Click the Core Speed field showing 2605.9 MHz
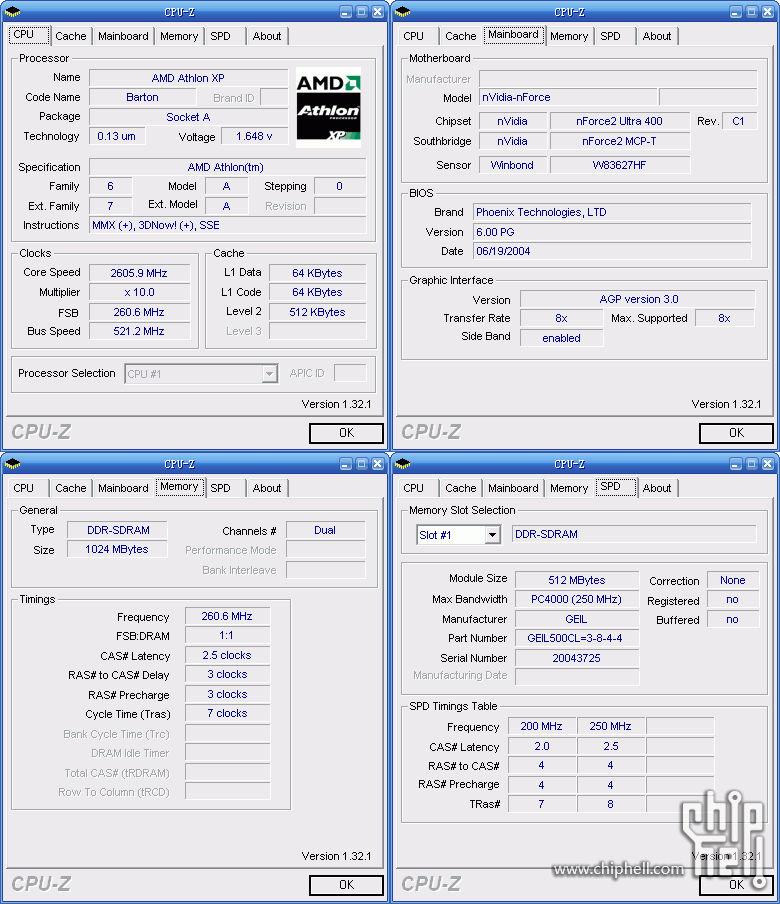Image resolution: width=780 pixels, height=904 pixels. coord(138,273)
